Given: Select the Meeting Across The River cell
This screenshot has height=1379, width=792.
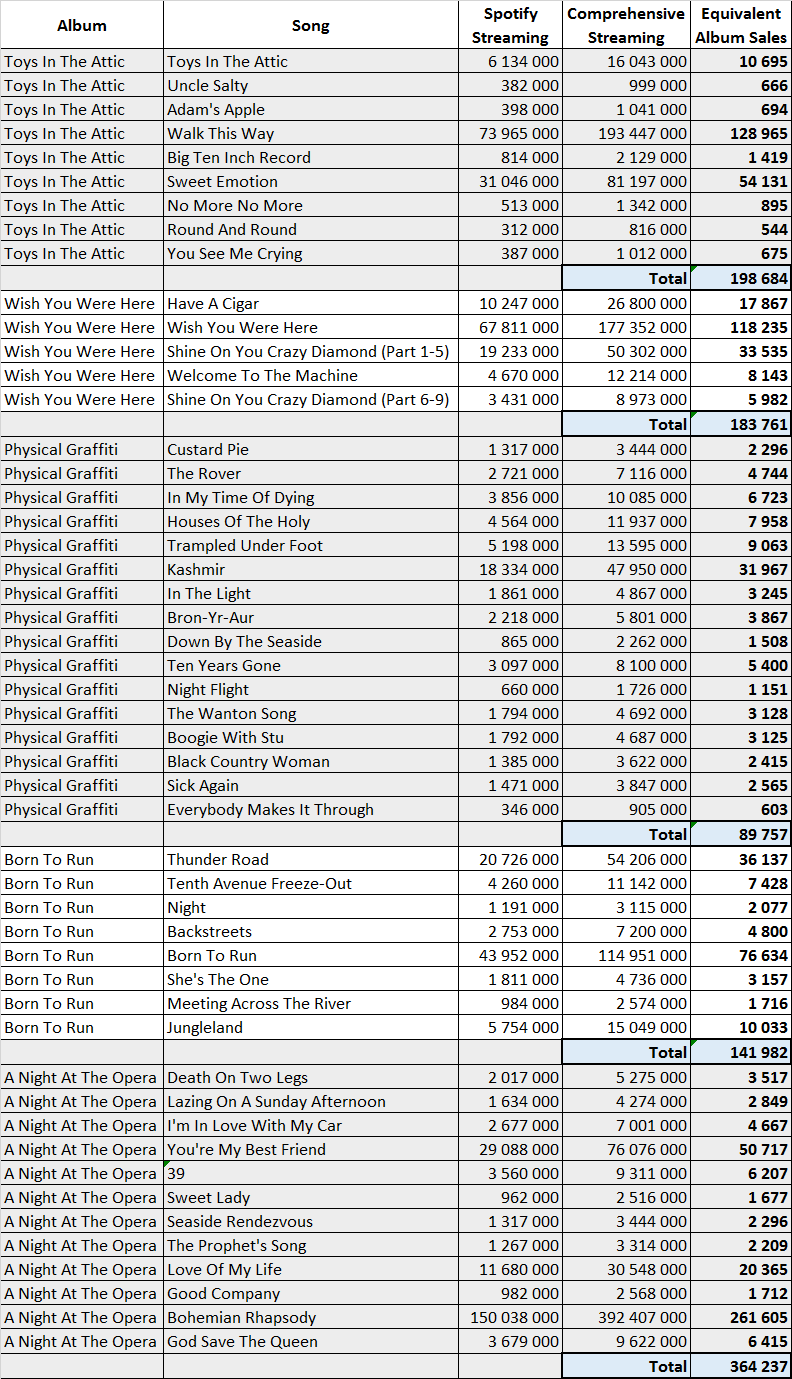Looking at the screenshot, I should tap(310, 1003).
